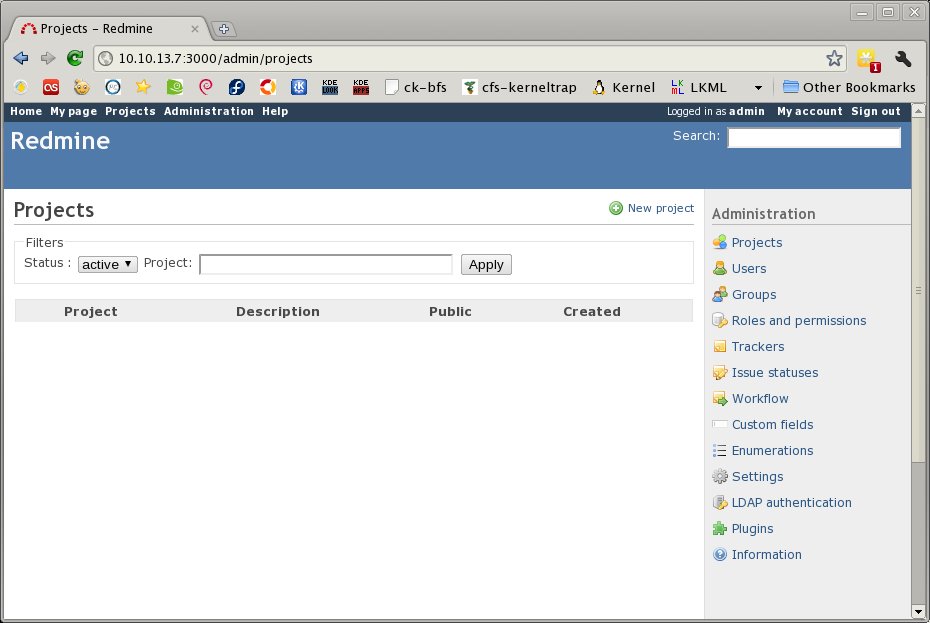The image size is (930, 623).
Task: Open My account link
Action: click(810, 112)
